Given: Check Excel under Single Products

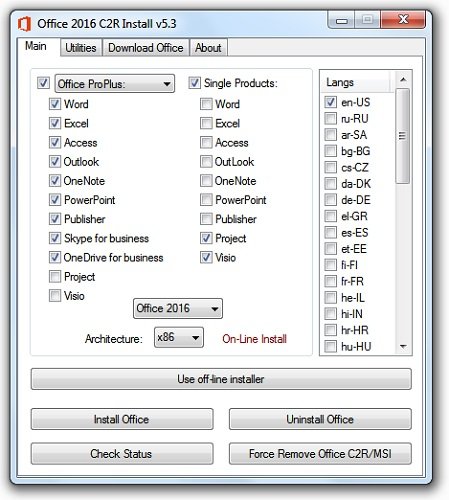Looking at the screenshot, I should tap(206, 123).
